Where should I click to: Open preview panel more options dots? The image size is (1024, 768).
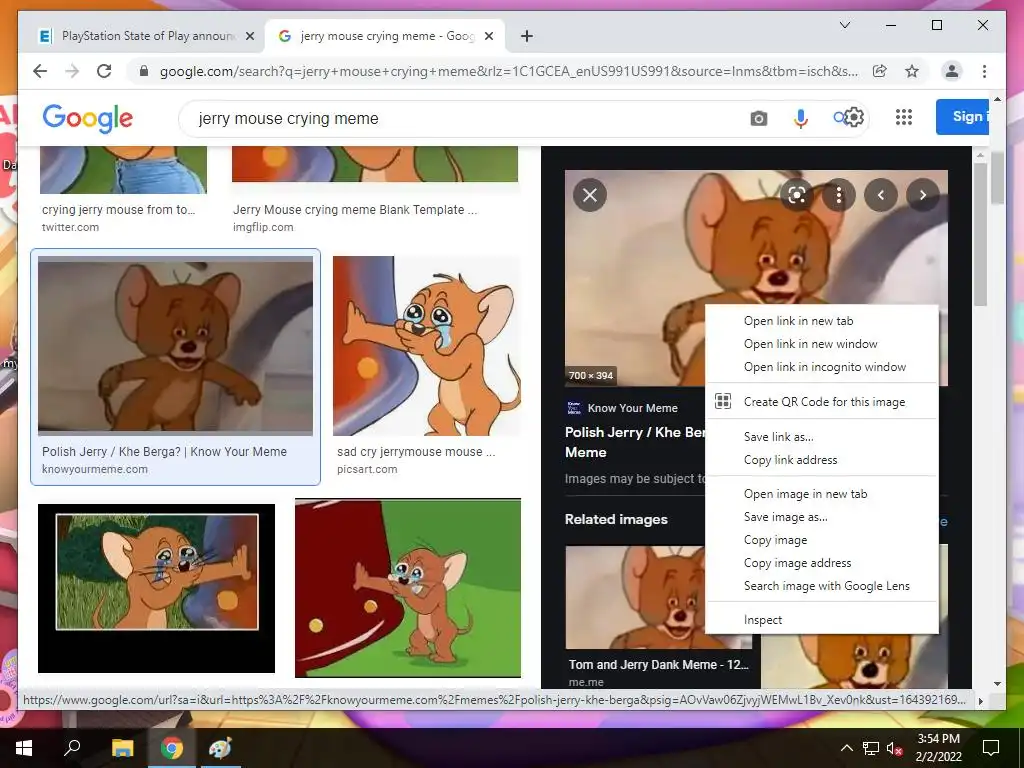tap(839, 195)
